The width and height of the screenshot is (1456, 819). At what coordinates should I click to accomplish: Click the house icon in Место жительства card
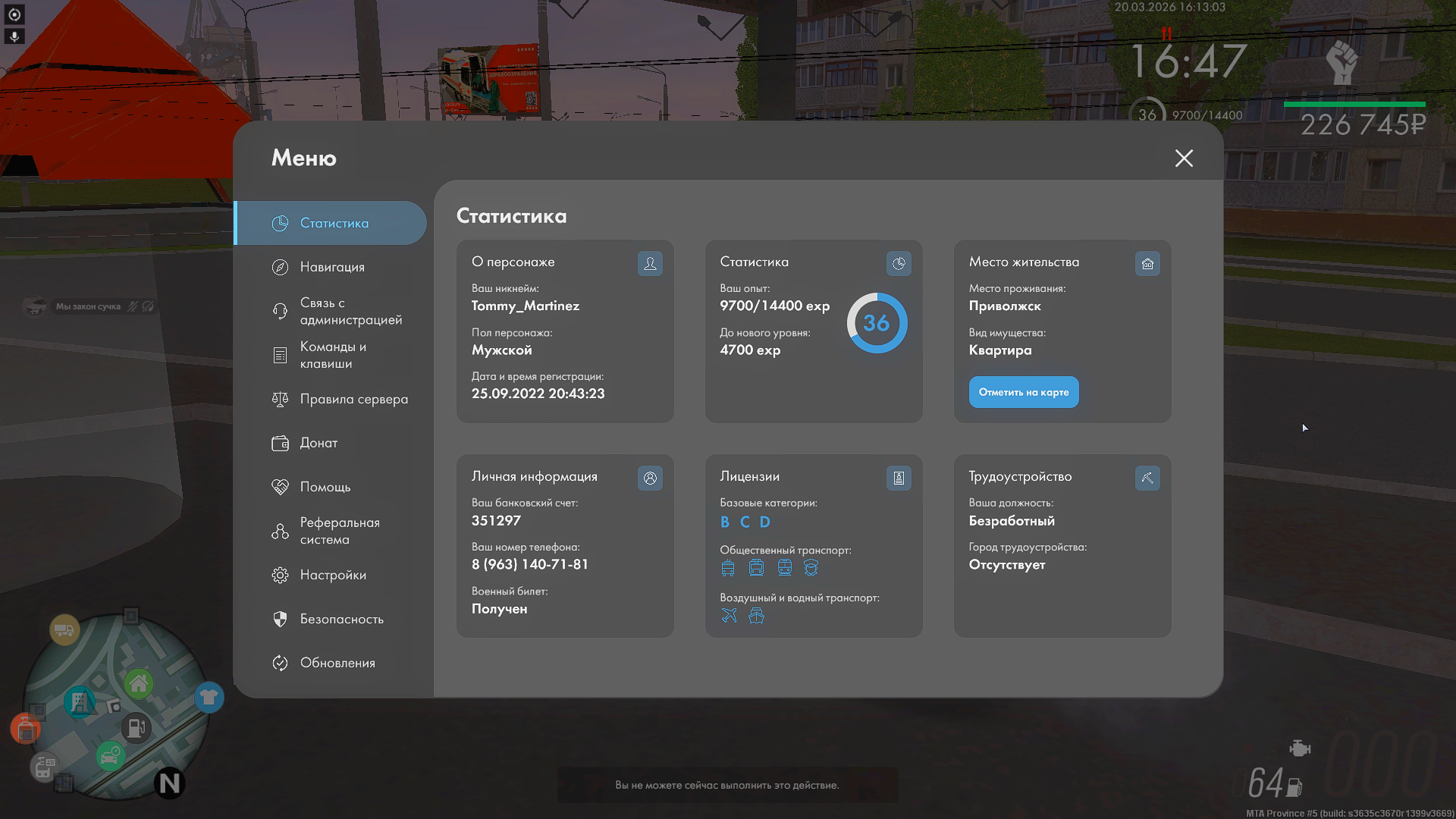click(x=1147, y=263)
